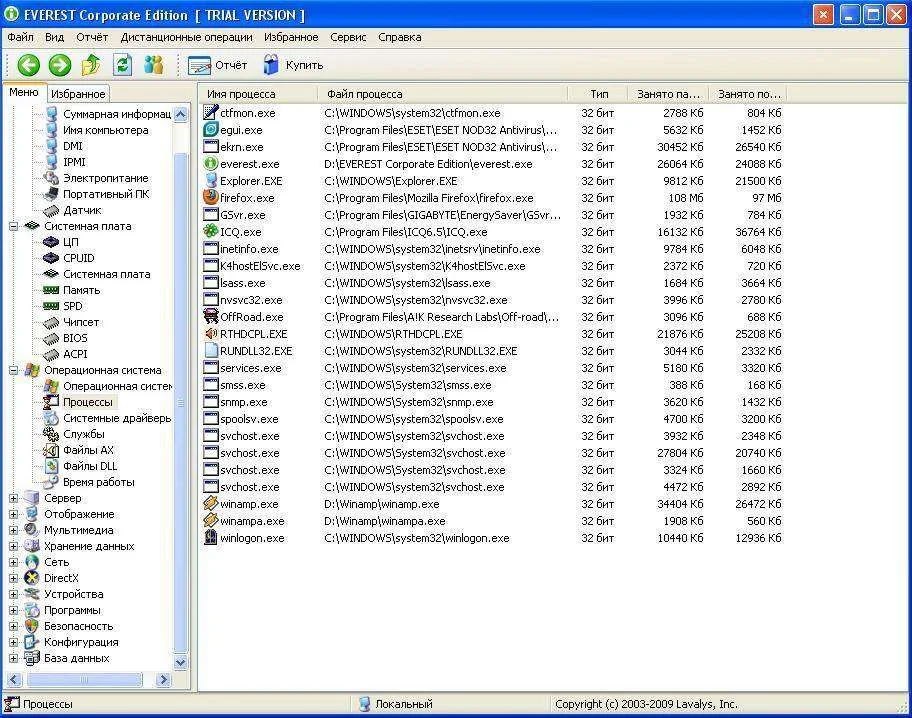Screen dimensions: 912x718
Task: Click the sidebar horizontal scroll-right arrow
Action: pos(163,680)
